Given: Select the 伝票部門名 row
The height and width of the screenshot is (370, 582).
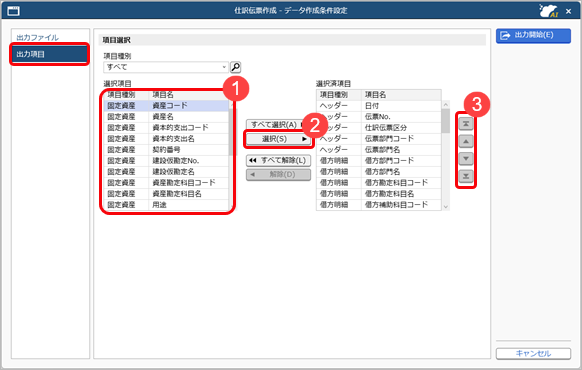Looking at the screenshot, I should pyautogui.click(x=379, y=150).
